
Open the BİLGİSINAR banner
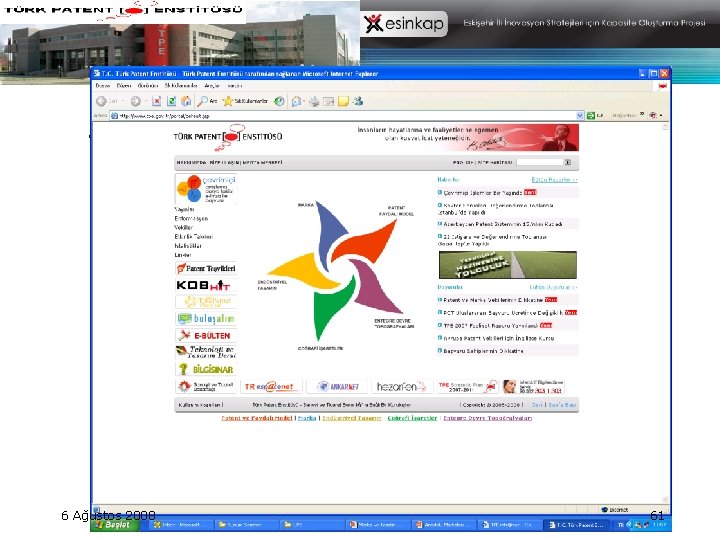click(206, 369)
